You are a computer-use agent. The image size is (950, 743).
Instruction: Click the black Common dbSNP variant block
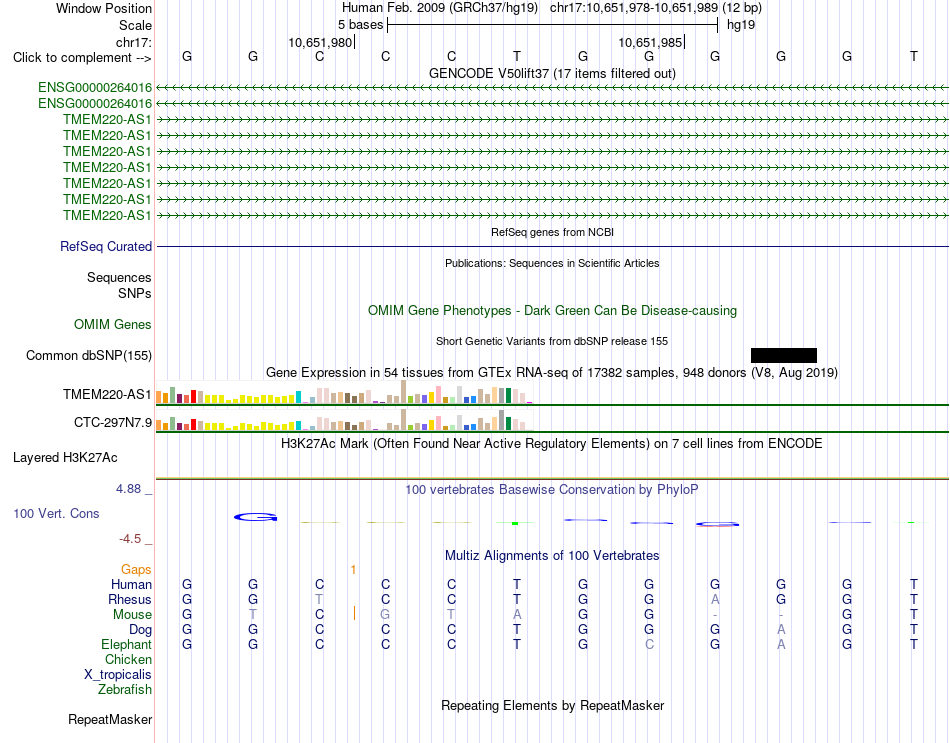point(783,355)
